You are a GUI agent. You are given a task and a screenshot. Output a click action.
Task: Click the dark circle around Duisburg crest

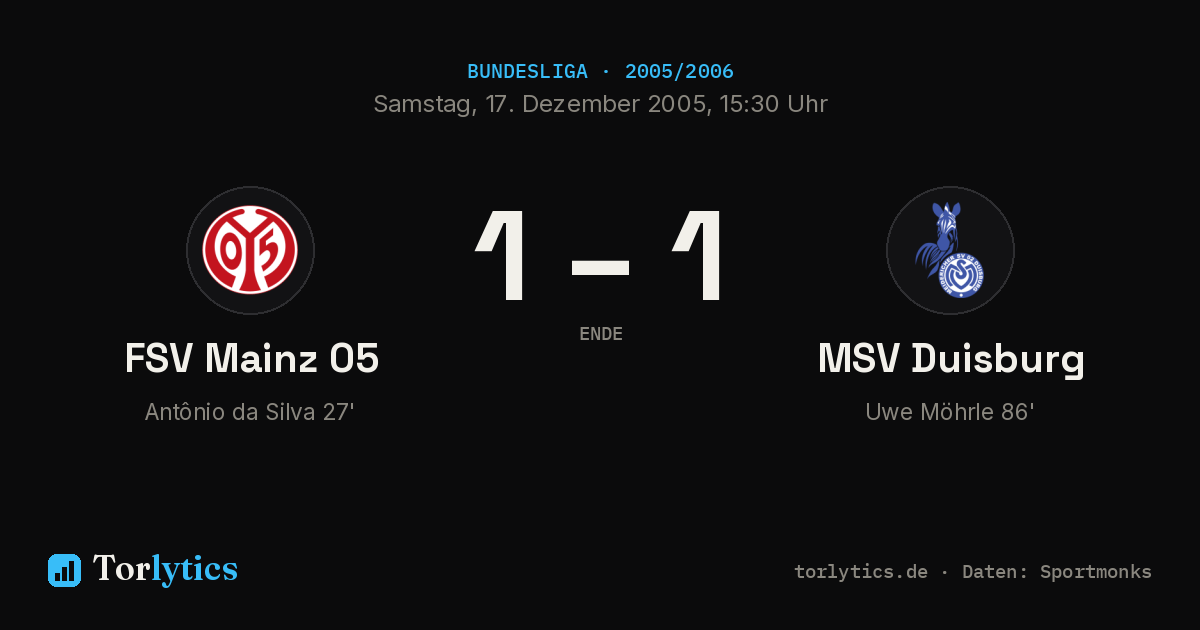pos(950,250)
